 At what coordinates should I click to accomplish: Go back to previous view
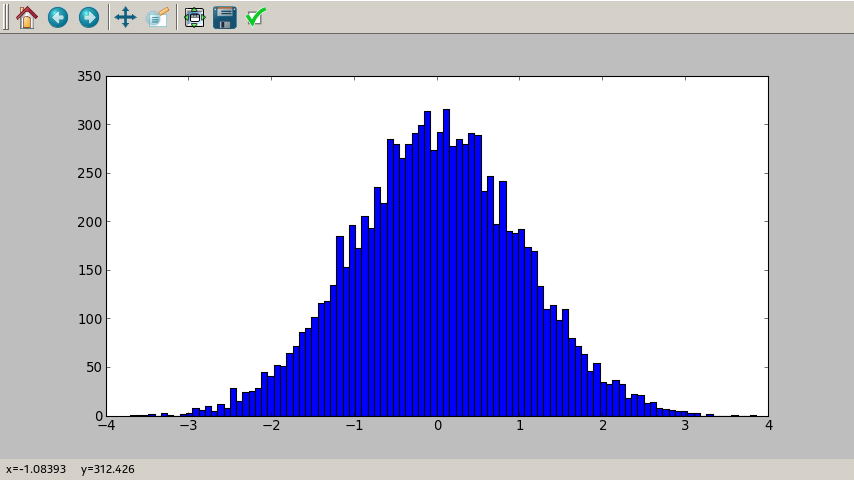coord(58,17)
